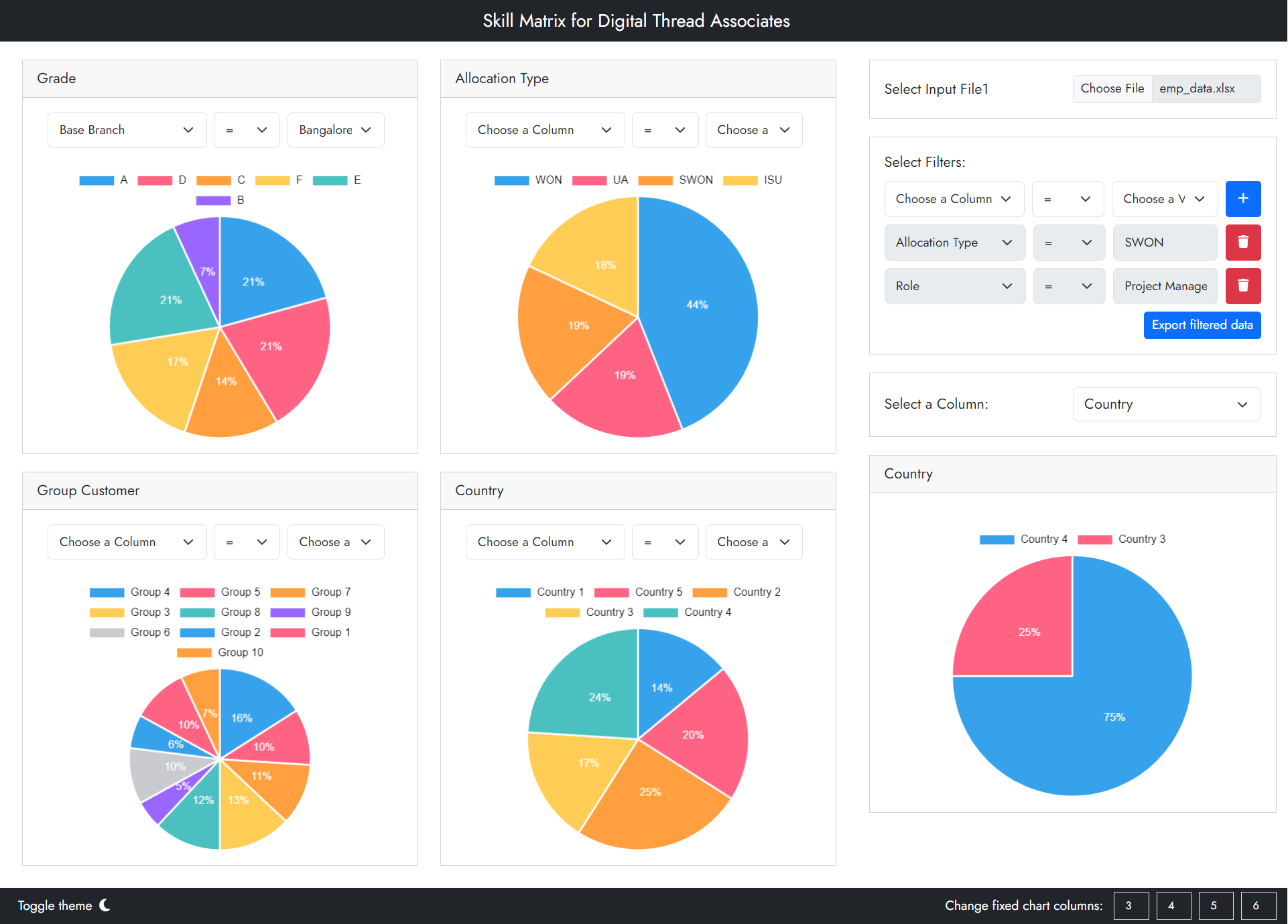Click the Toggle theme label
Image resolution: width=1288 pixels, height=924 pixels.
tap(55, 905)
